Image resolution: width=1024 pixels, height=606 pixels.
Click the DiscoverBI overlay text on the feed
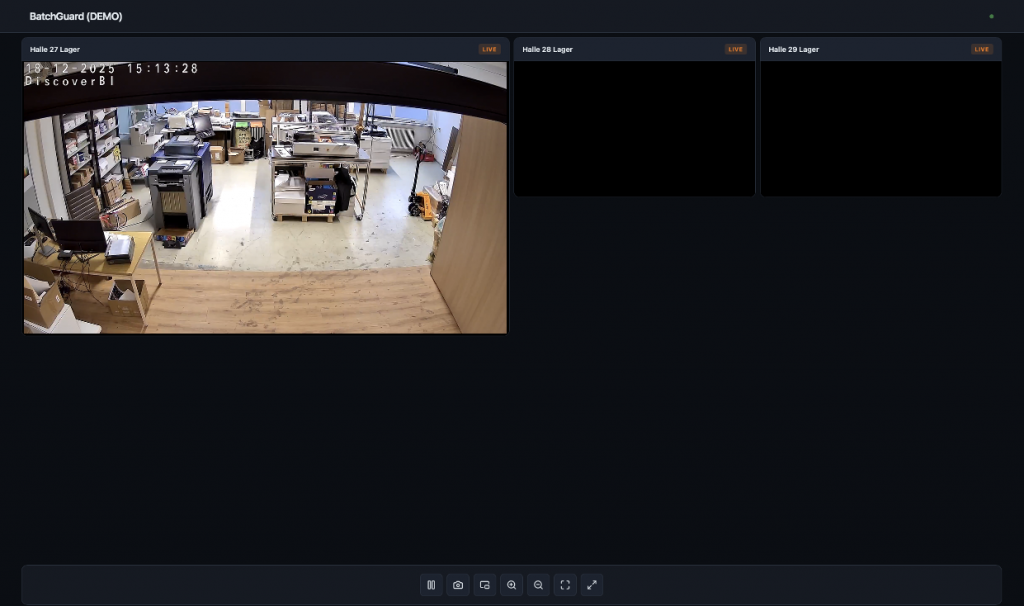point(70,81)
